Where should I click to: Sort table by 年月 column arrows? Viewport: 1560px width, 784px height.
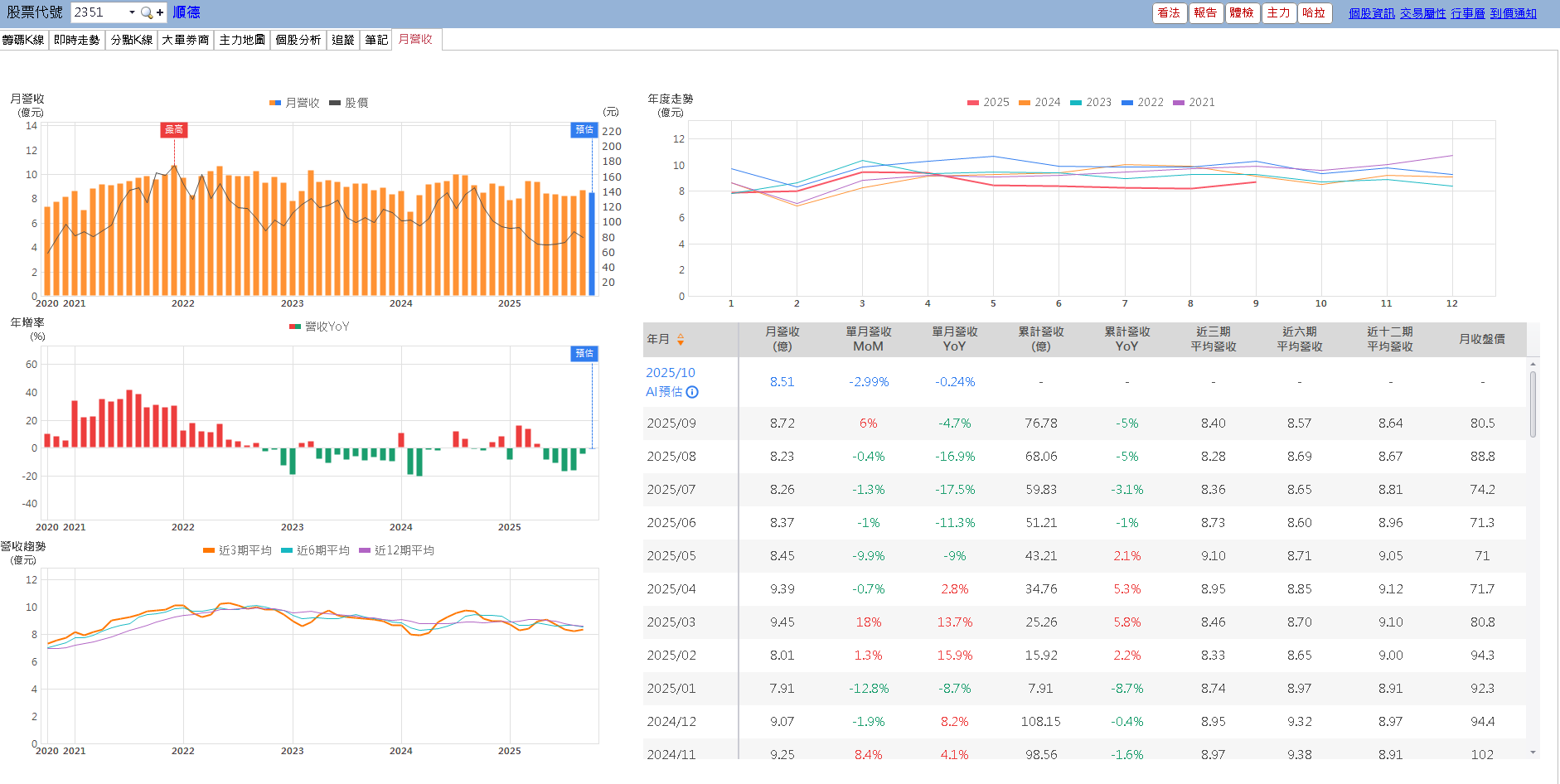pyautogui.click(x=681, y=339)
